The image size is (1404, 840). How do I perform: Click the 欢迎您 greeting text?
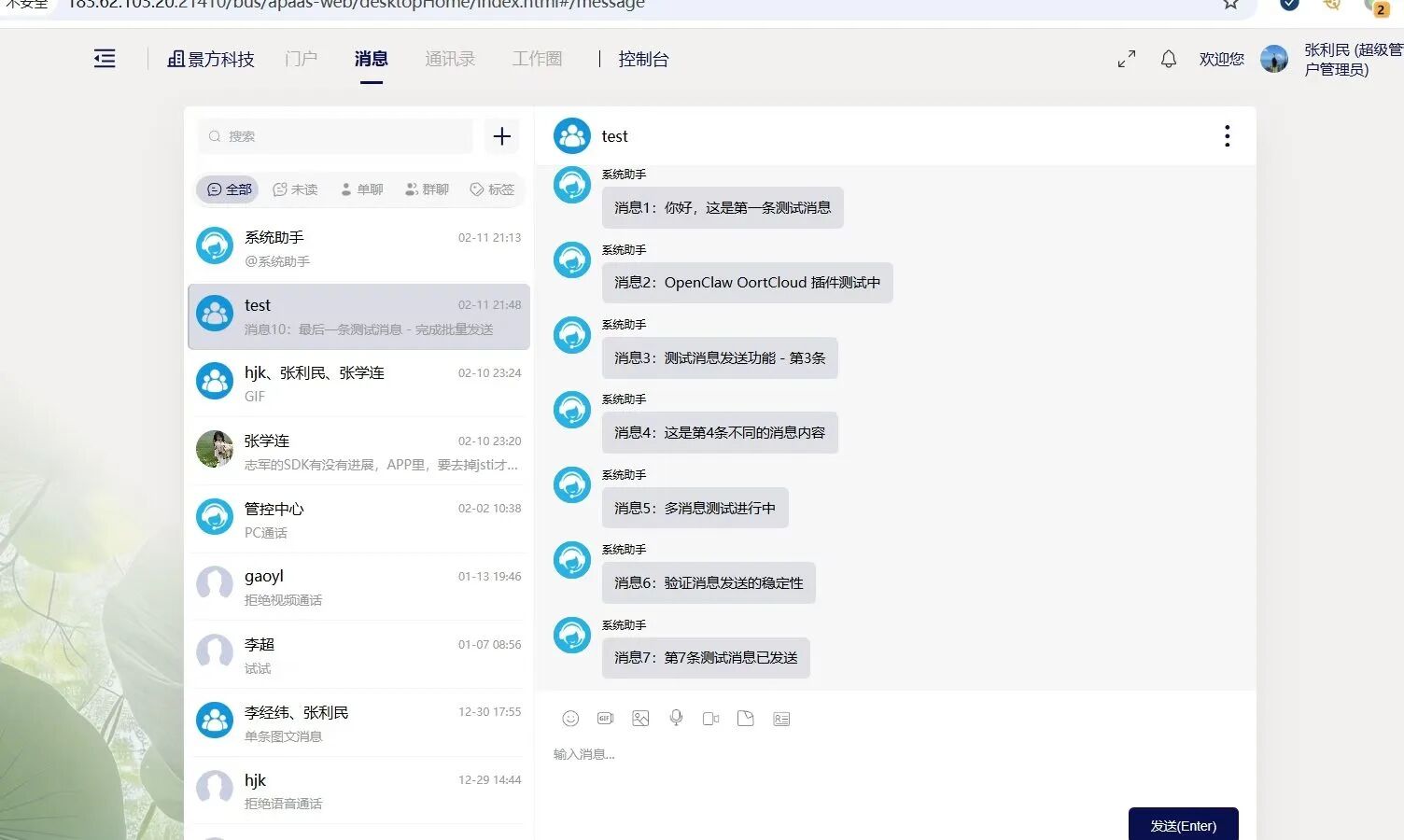1222,59
